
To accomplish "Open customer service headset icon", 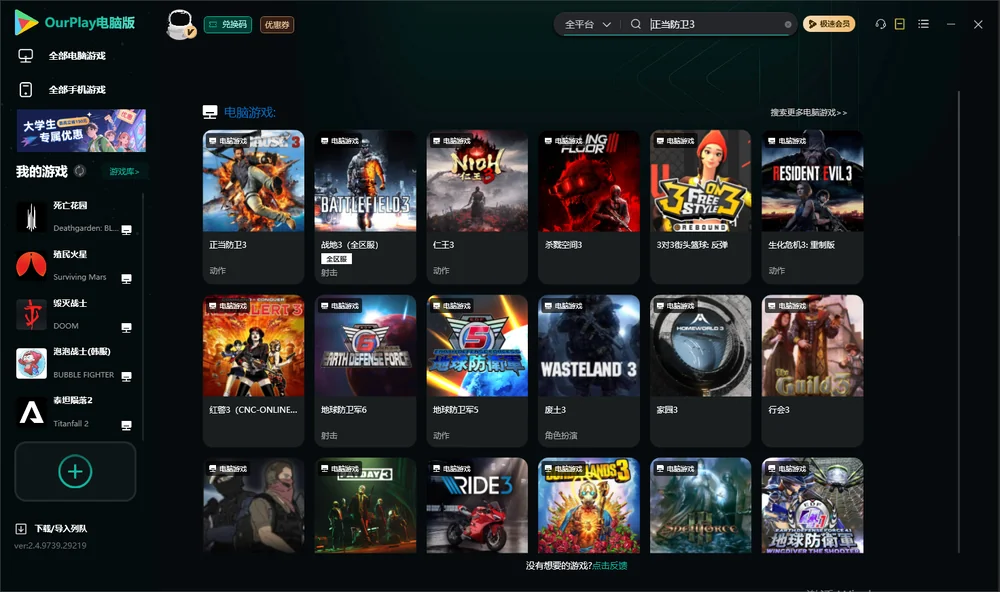I will (880, 24).
